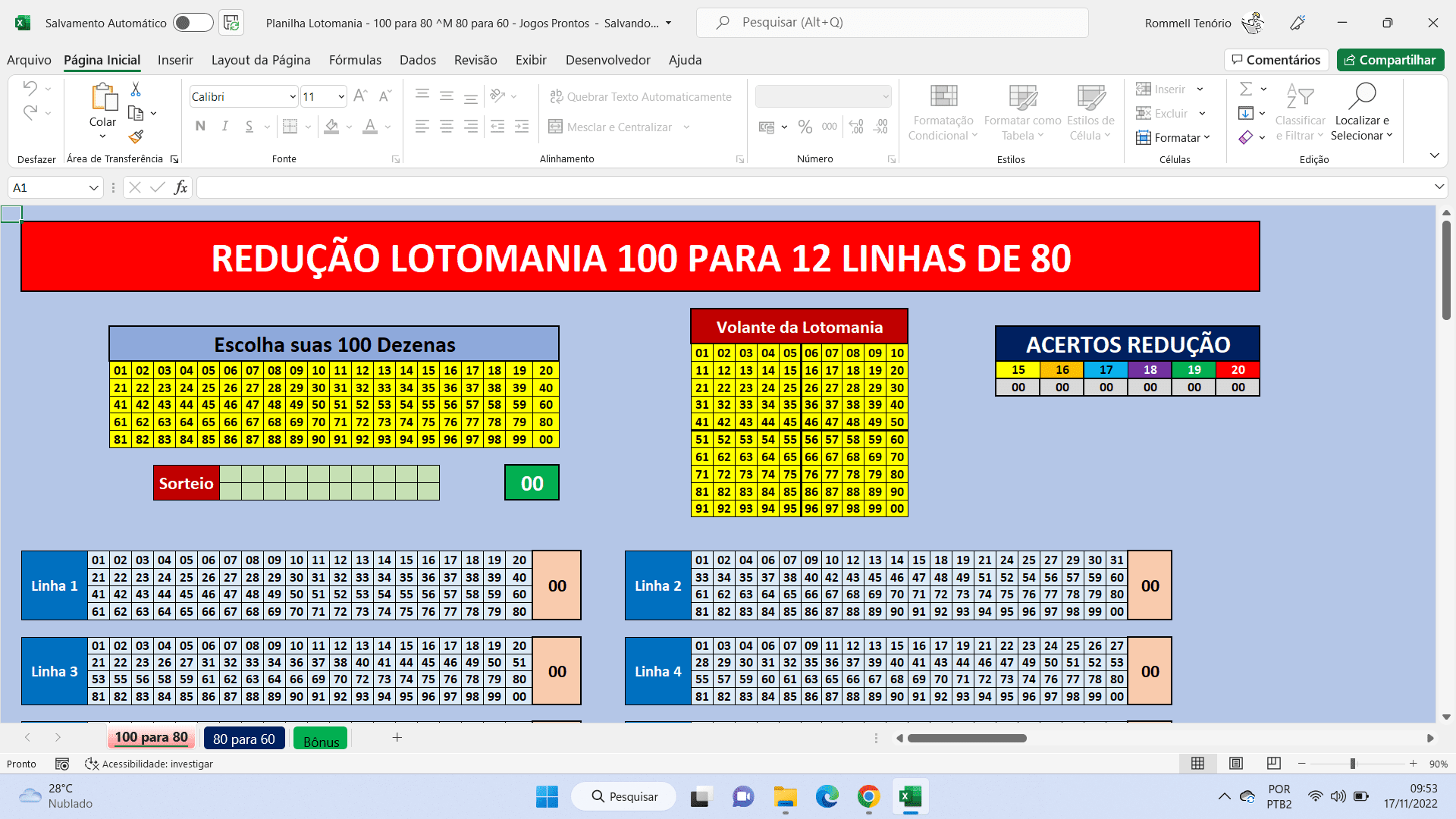Image resolution: width=1456 pixels, height=819 pixels.
Task: Click the Compartilhar button
Action: [1390, 60]
